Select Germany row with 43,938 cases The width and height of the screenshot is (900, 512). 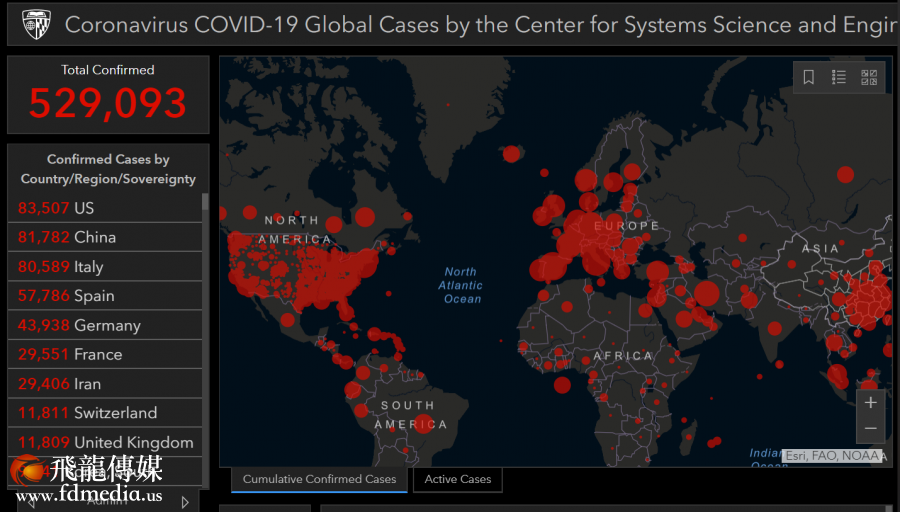point(105,325)
